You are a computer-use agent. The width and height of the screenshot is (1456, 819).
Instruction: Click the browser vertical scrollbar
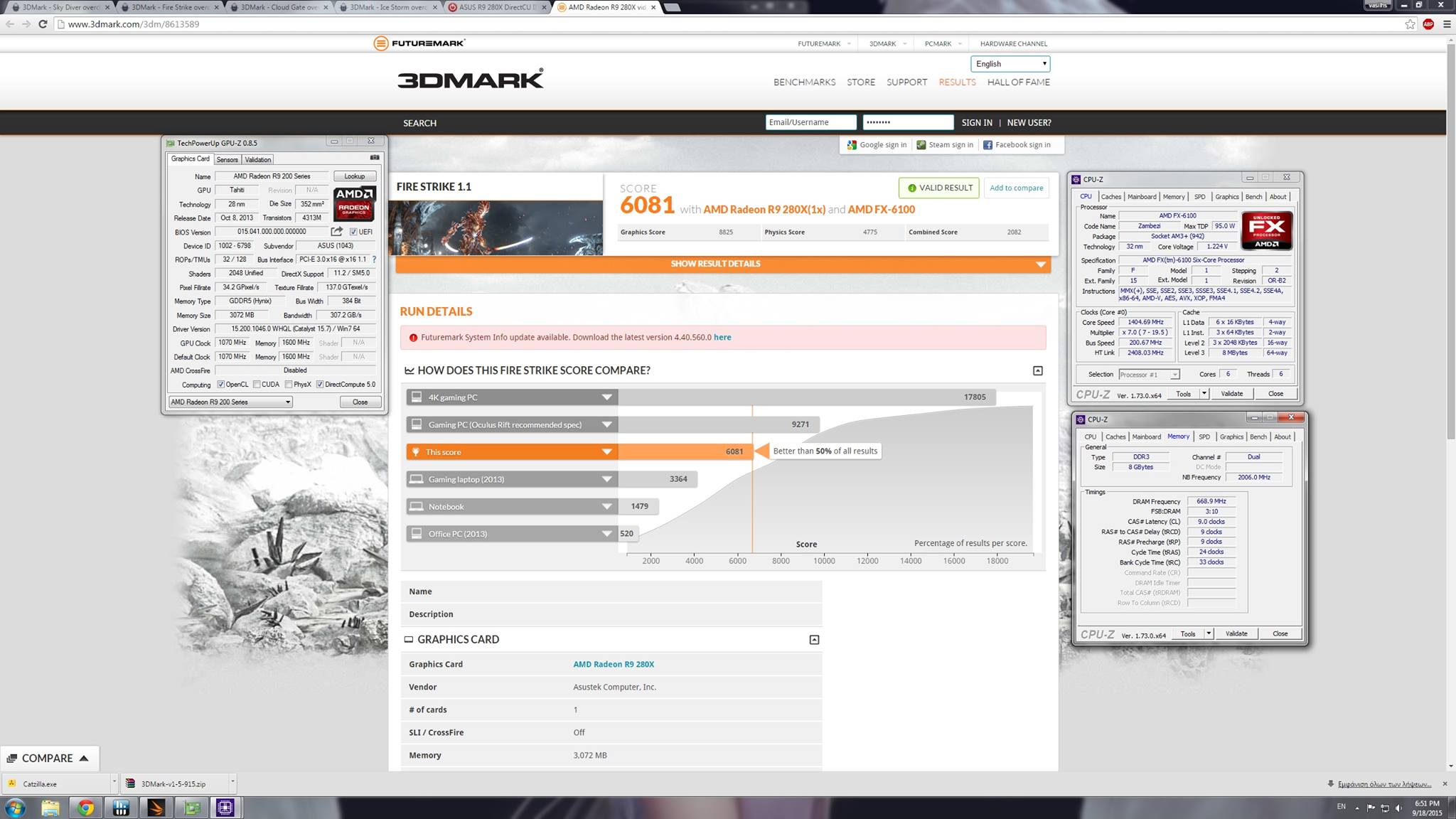1450,242
